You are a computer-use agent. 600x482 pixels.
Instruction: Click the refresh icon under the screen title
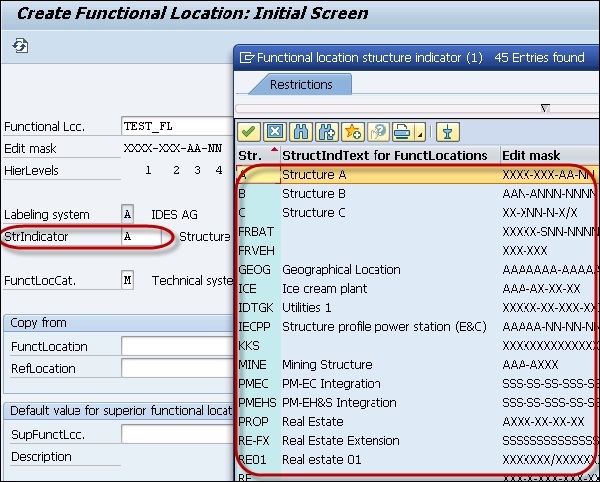click(20, 47)
